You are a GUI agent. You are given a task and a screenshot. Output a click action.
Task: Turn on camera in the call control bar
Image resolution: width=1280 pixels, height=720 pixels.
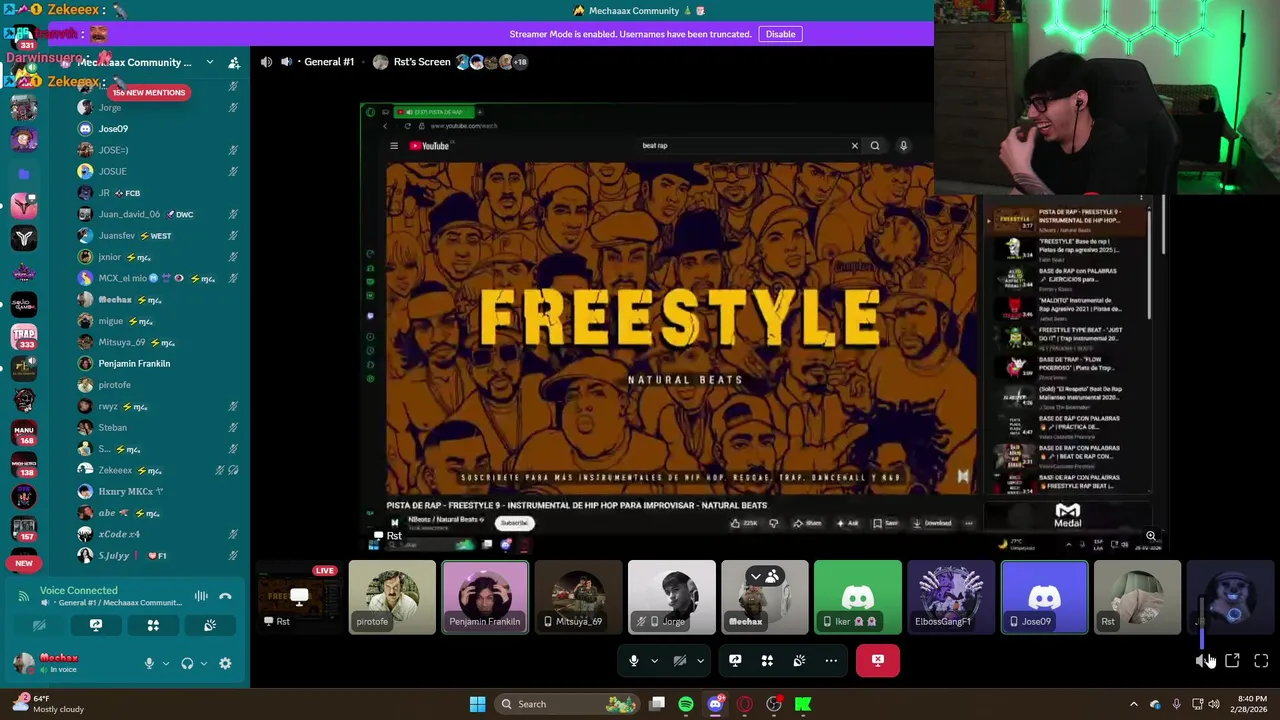click(679, 660)
